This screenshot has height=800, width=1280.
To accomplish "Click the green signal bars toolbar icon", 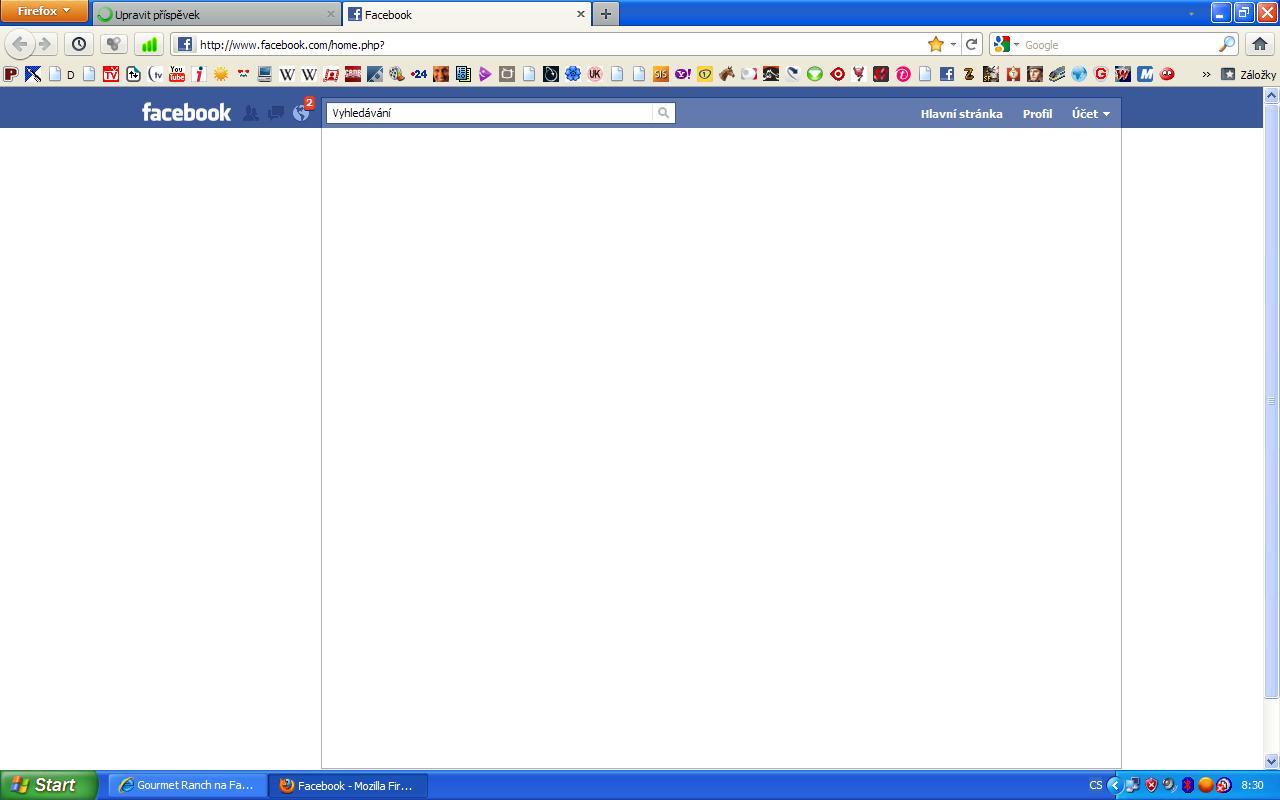I will point(149,44).
